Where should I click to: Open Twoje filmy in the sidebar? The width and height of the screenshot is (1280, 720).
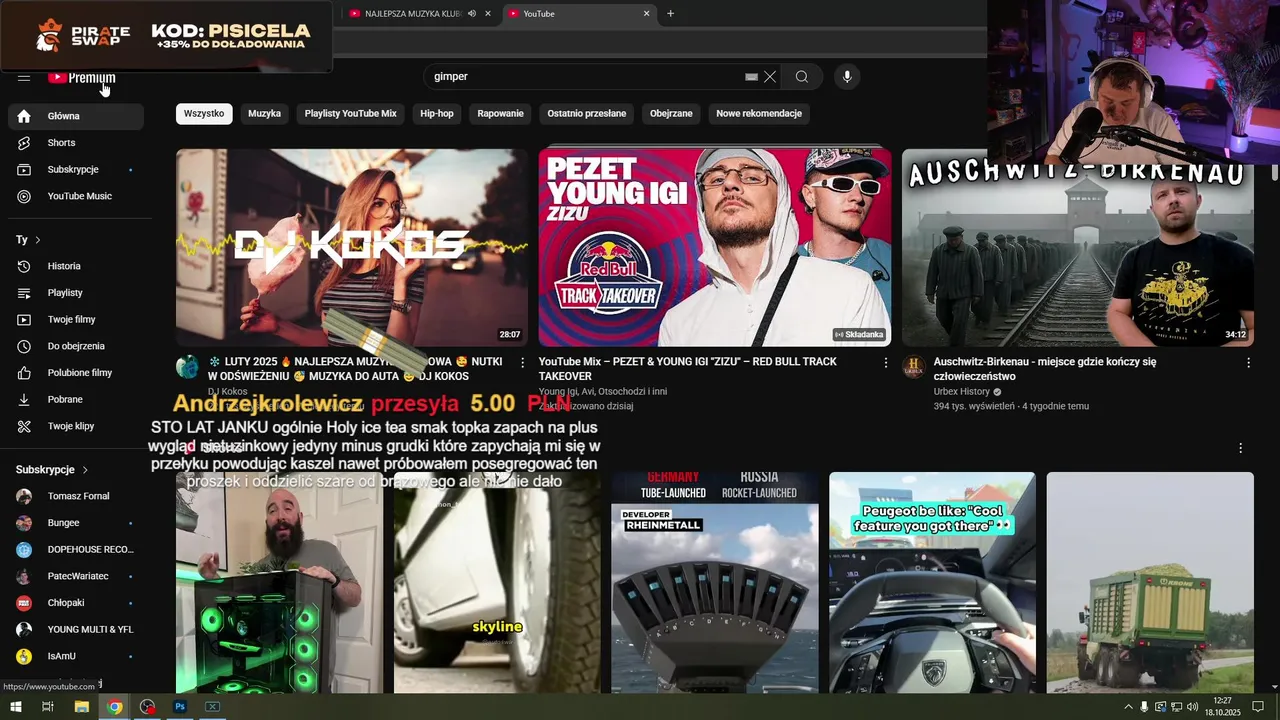(x=76, y=320)
